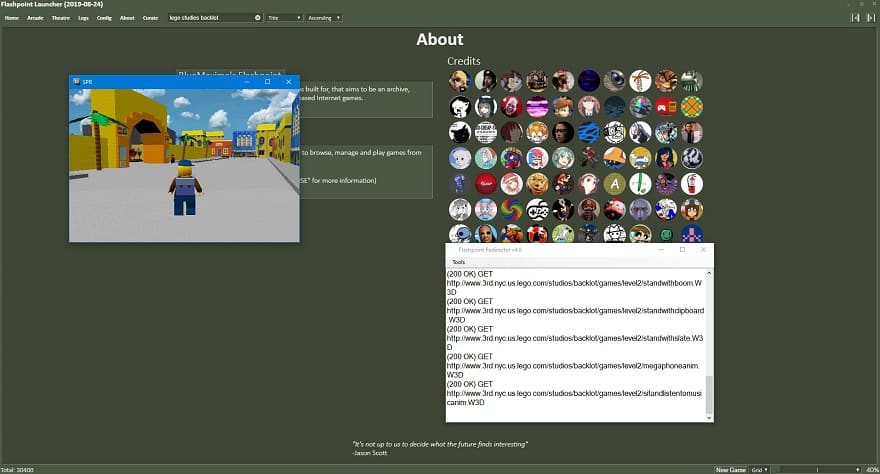This screenshot has height=474, width=880.
Task: Click the LEGO minifigure in the game window
Action: (x=185, y=188)
